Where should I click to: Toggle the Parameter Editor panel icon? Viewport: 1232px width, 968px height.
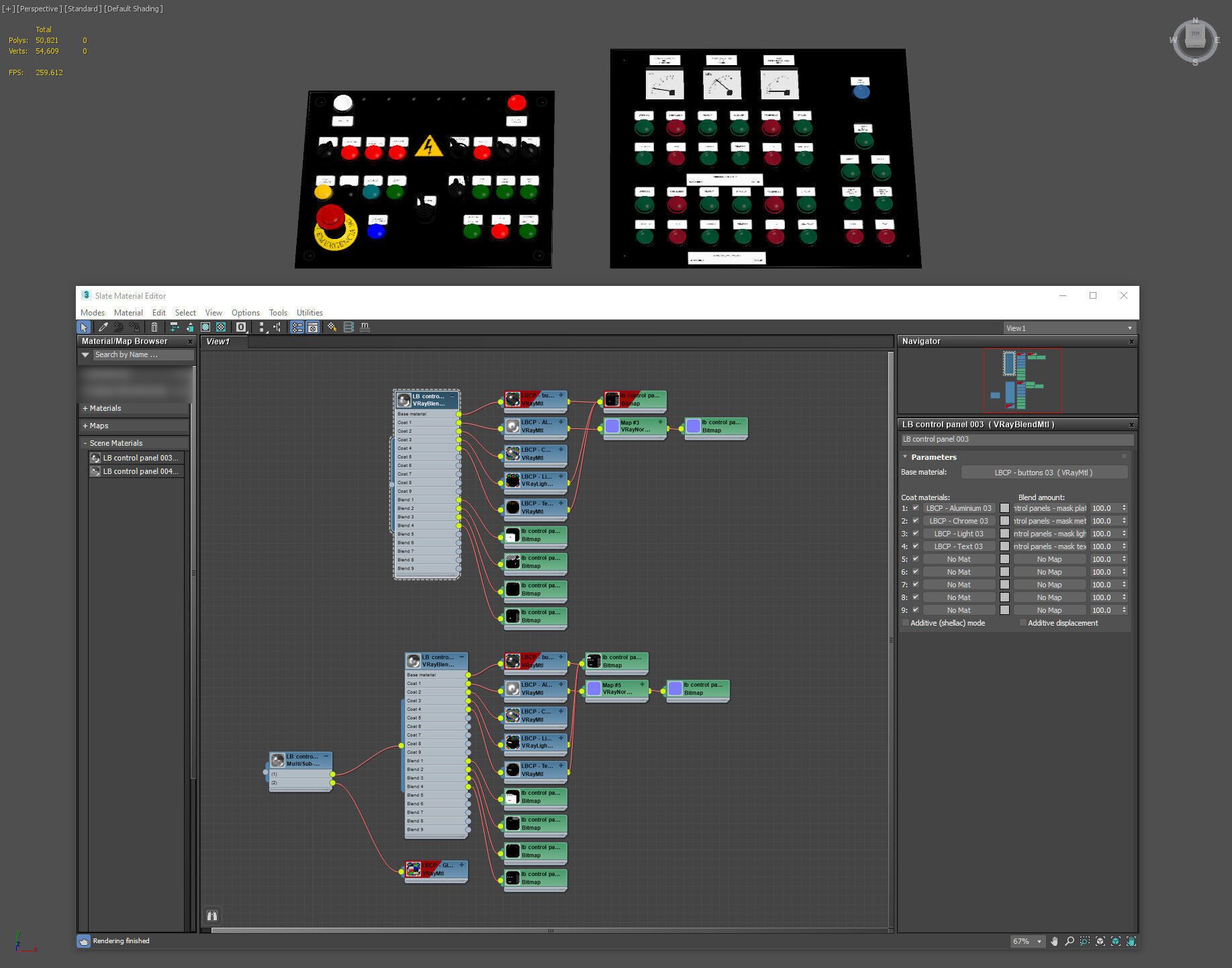pyautogui.click(x=313, y=327)
